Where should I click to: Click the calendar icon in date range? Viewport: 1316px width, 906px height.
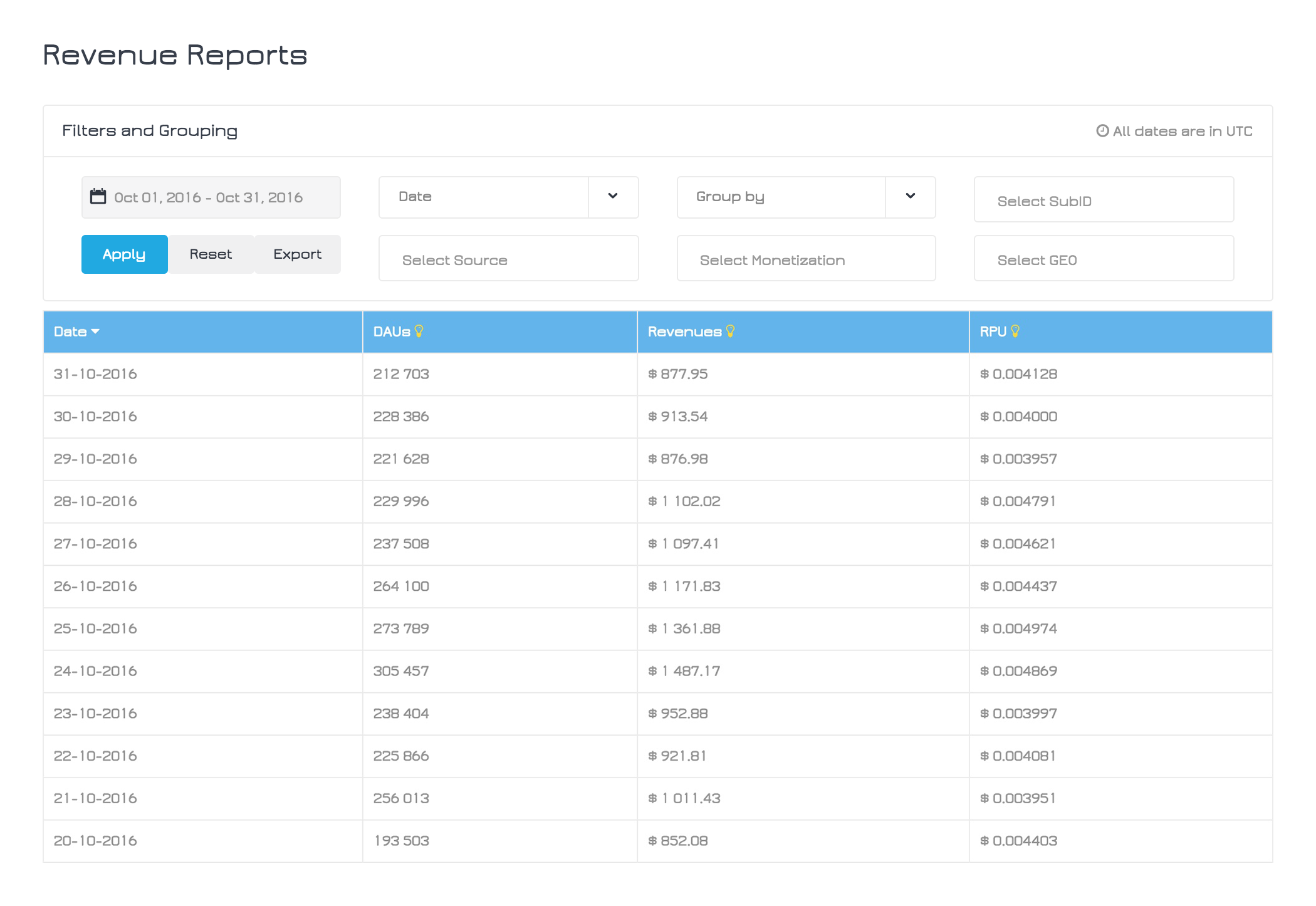98,197
